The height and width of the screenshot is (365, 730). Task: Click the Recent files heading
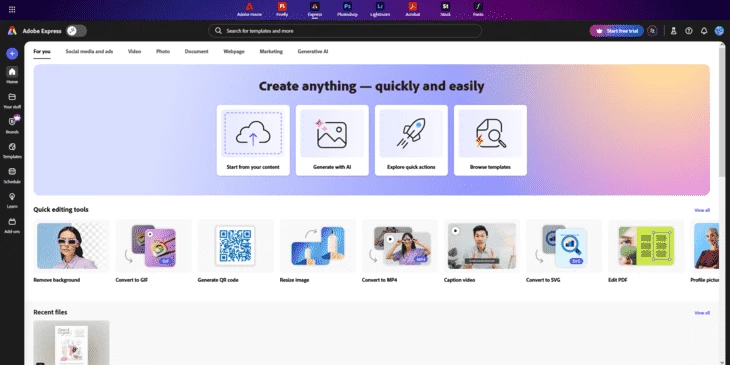(50, 312)
